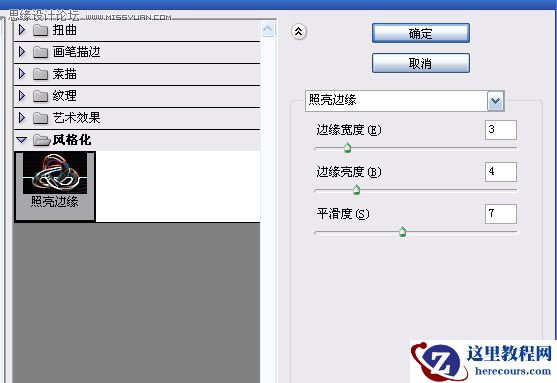Click the 边缘亮度 value field
Image resolution: width=557 pixels, height=383 pixels.
(501, 172)
